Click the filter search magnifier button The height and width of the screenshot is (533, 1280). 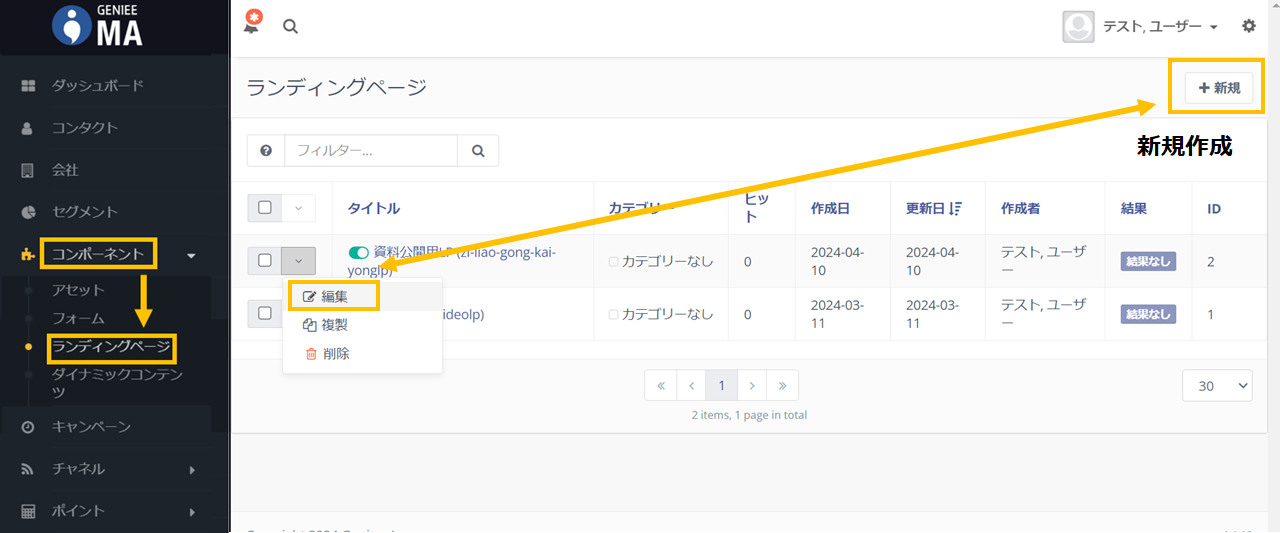[x=478, y=151]
